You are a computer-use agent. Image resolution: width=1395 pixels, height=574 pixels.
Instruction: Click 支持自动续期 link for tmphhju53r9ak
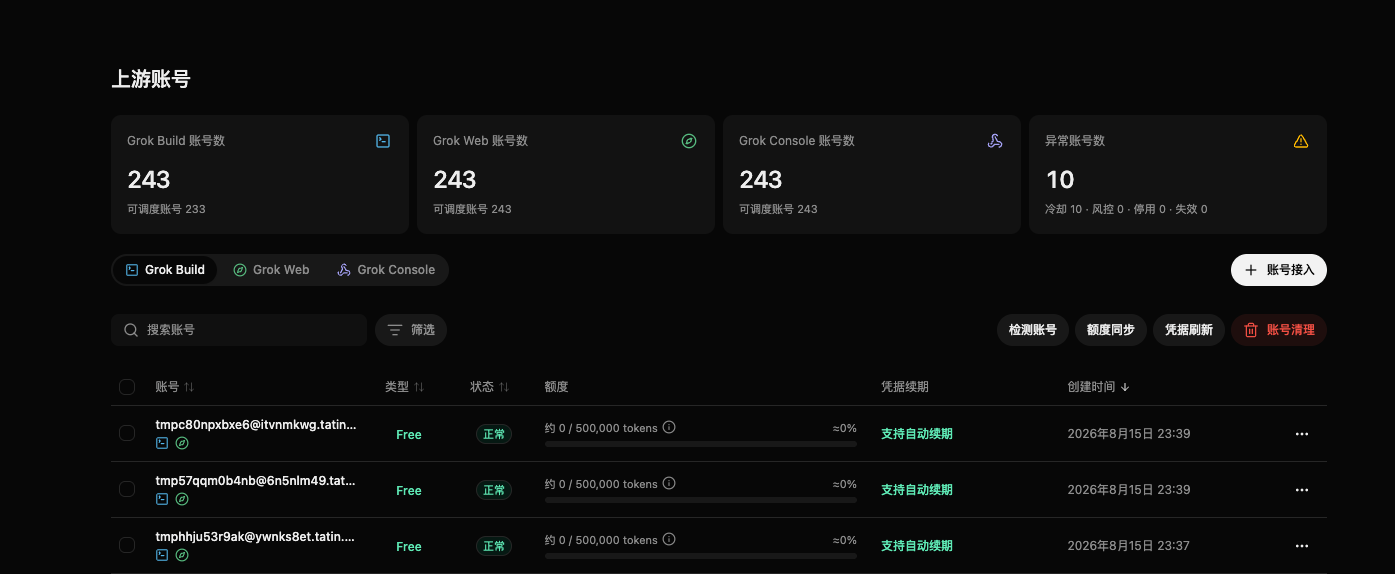tap(917, 546)
